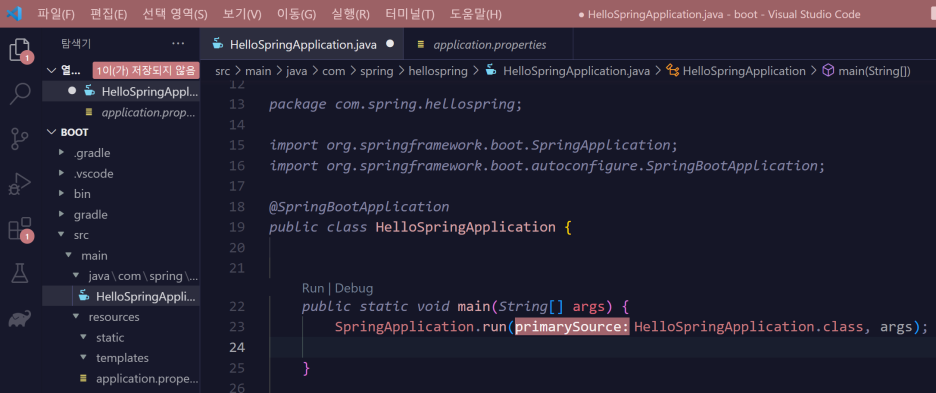Open the 선택 영역(S) menu
Image resolution: width=936 pixels, height=393 pixels.
175,14
